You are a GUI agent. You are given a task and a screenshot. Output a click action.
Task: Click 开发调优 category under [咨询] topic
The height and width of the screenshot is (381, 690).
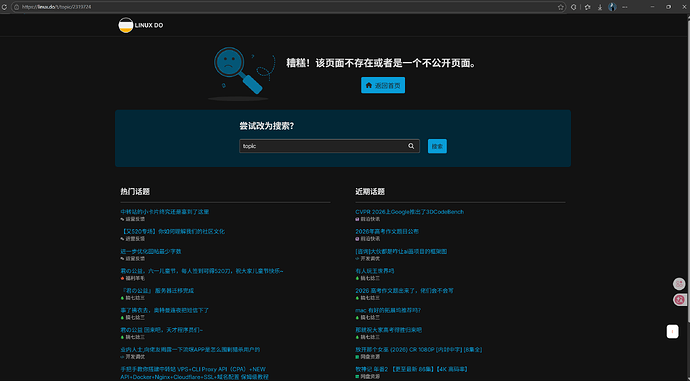click(x=367, y=258)
